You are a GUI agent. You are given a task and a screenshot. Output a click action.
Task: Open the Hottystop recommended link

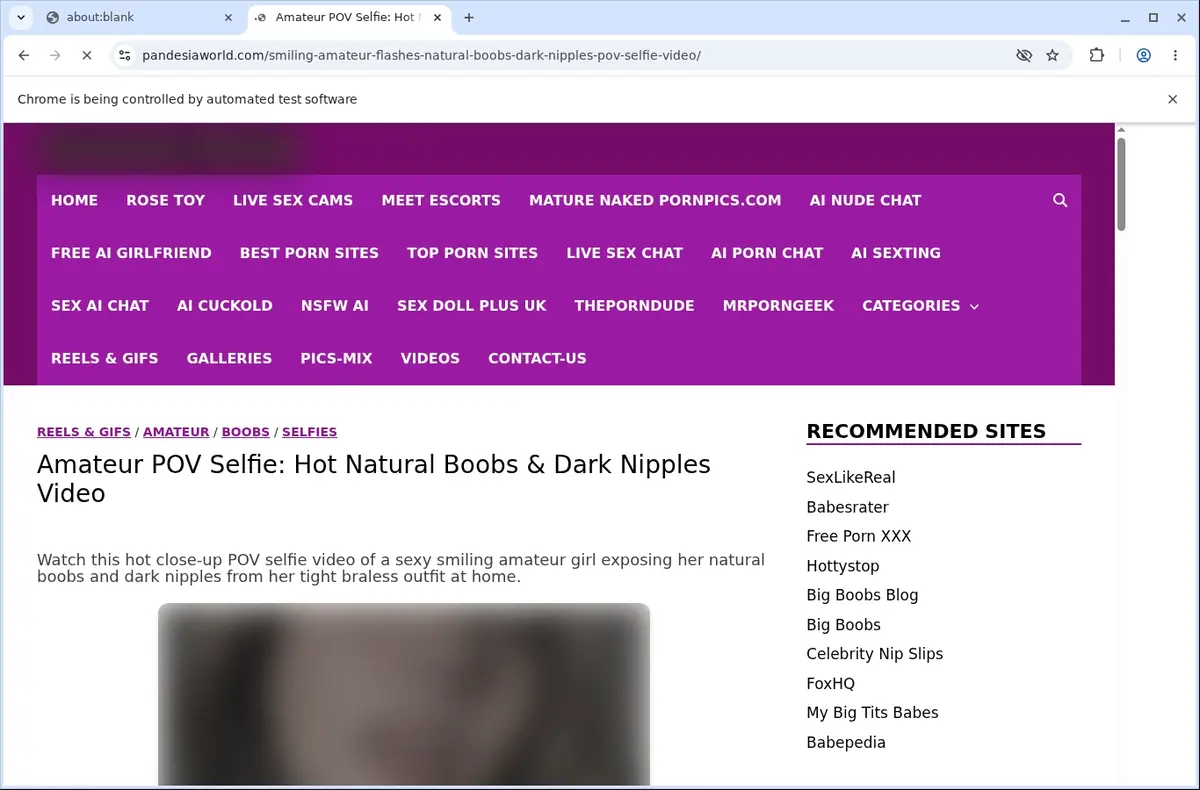point(843,566)
